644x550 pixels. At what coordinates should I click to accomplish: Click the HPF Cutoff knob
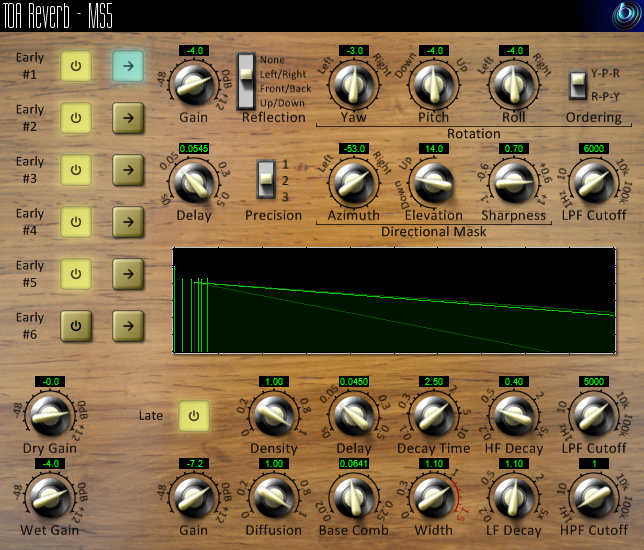tap(594, 498)
